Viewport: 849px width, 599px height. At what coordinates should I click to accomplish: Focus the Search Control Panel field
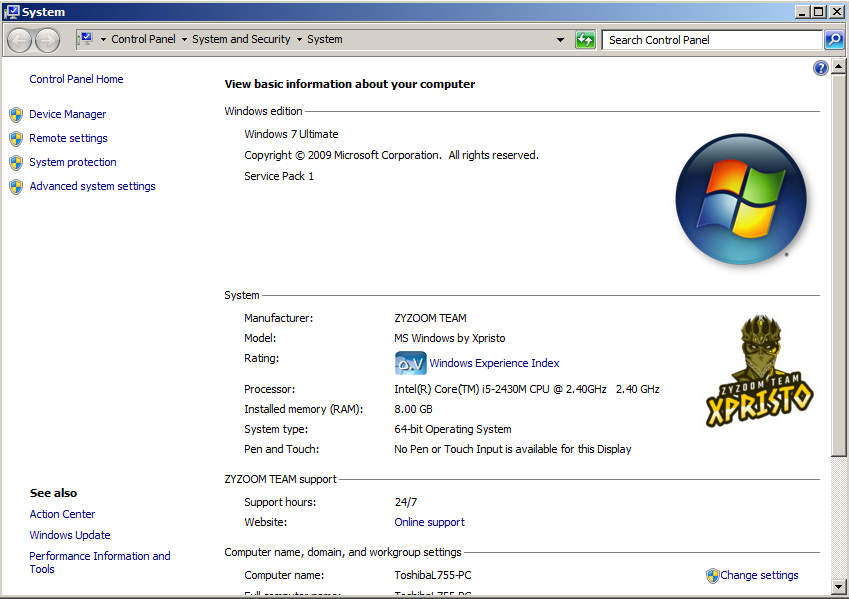click(713, 40)
